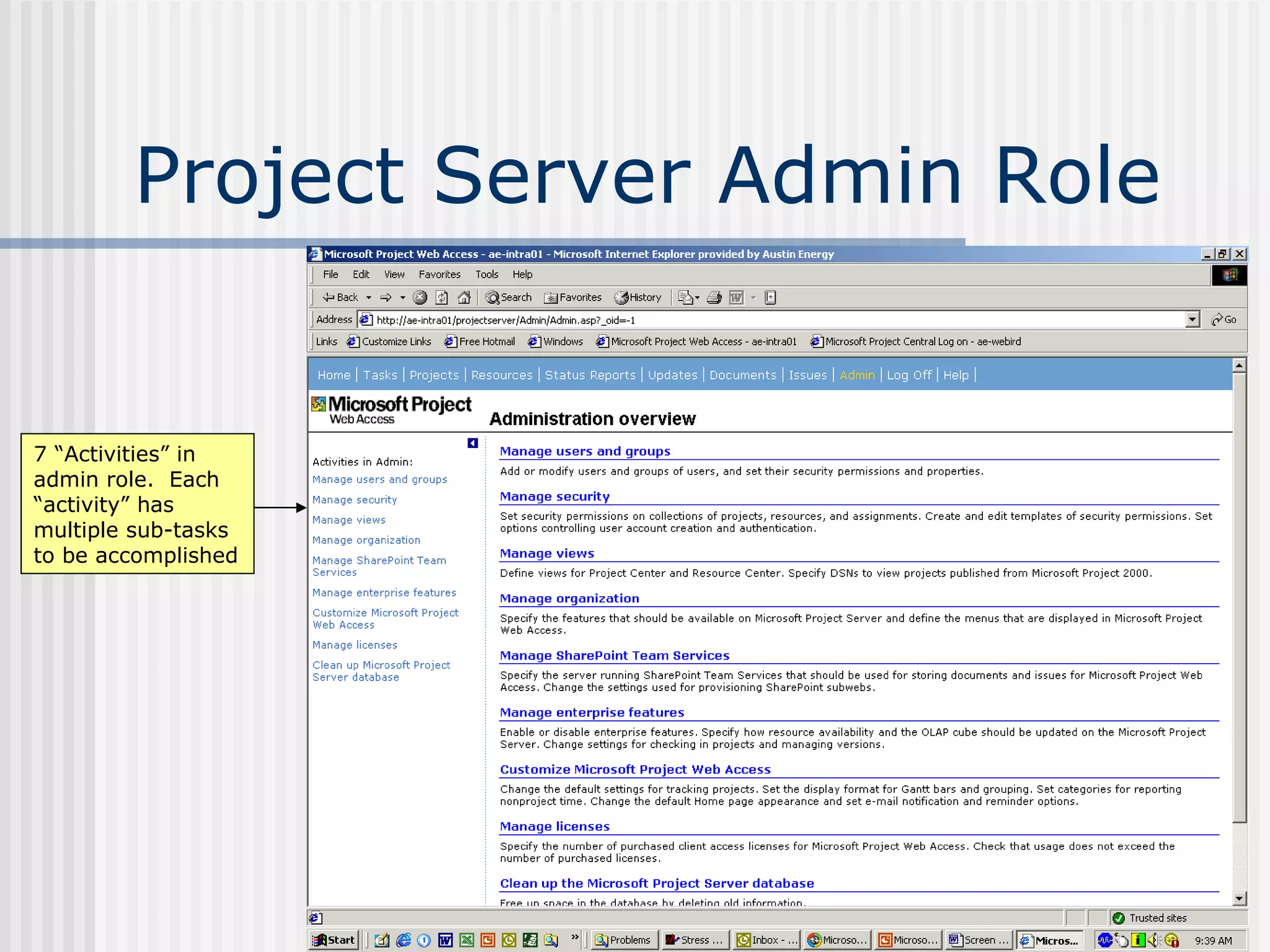Click the Print icon in toolbar

pos(714,297)
